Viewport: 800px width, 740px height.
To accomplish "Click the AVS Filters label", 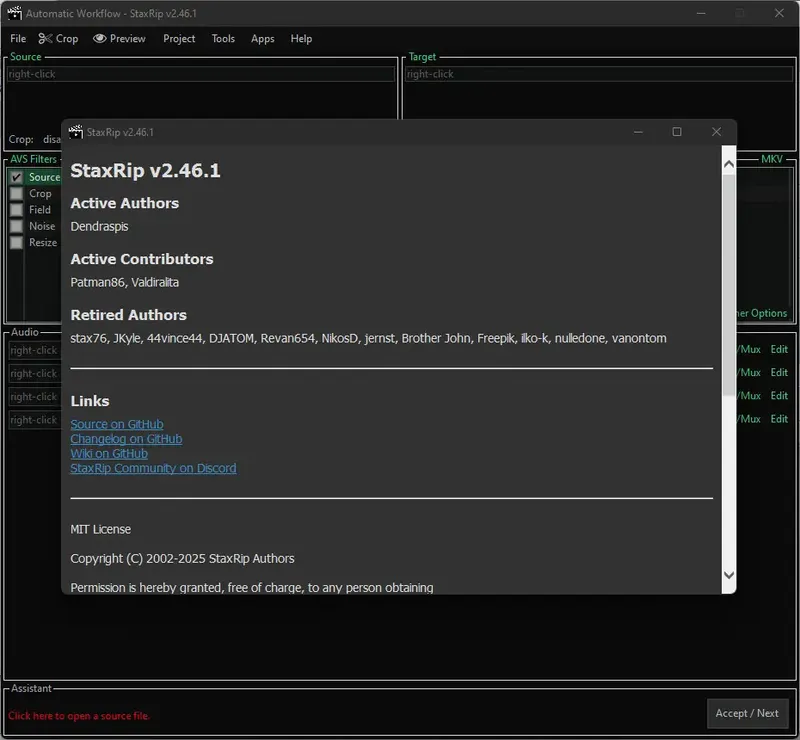I will [34, 159].
